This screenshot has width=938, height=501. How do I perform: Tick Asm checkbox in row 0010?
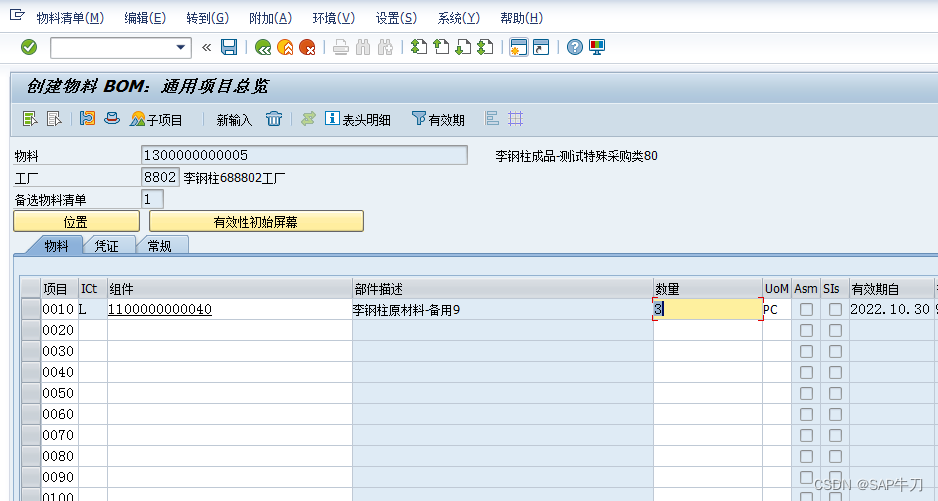pyautogui.click(x=806, y=309)
